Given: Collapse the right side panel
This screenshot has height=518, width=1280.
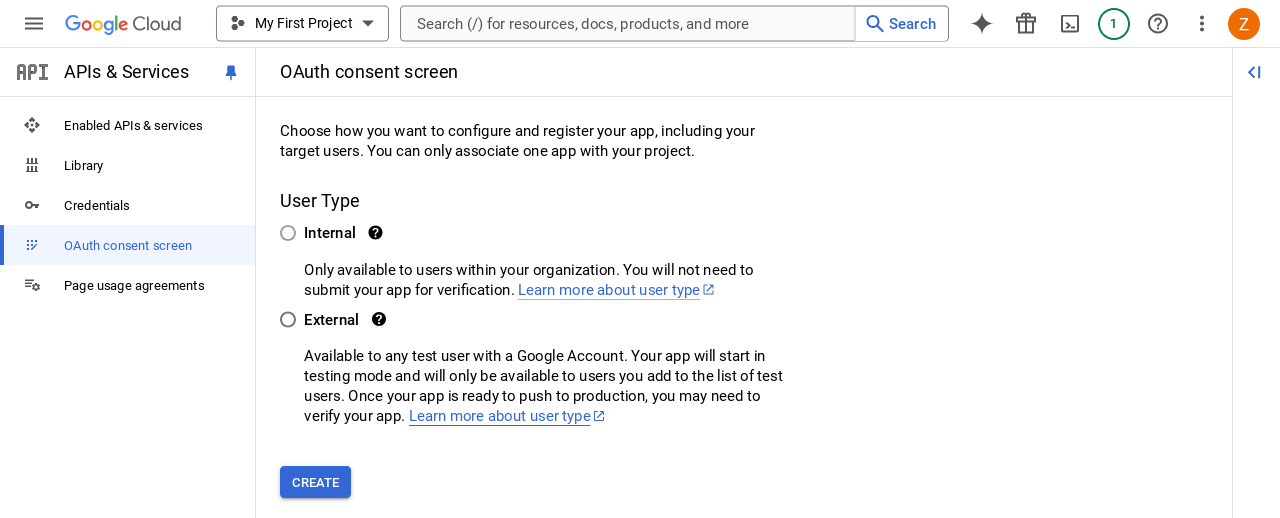Looking at the screenshot, I should pos(1254,72).
